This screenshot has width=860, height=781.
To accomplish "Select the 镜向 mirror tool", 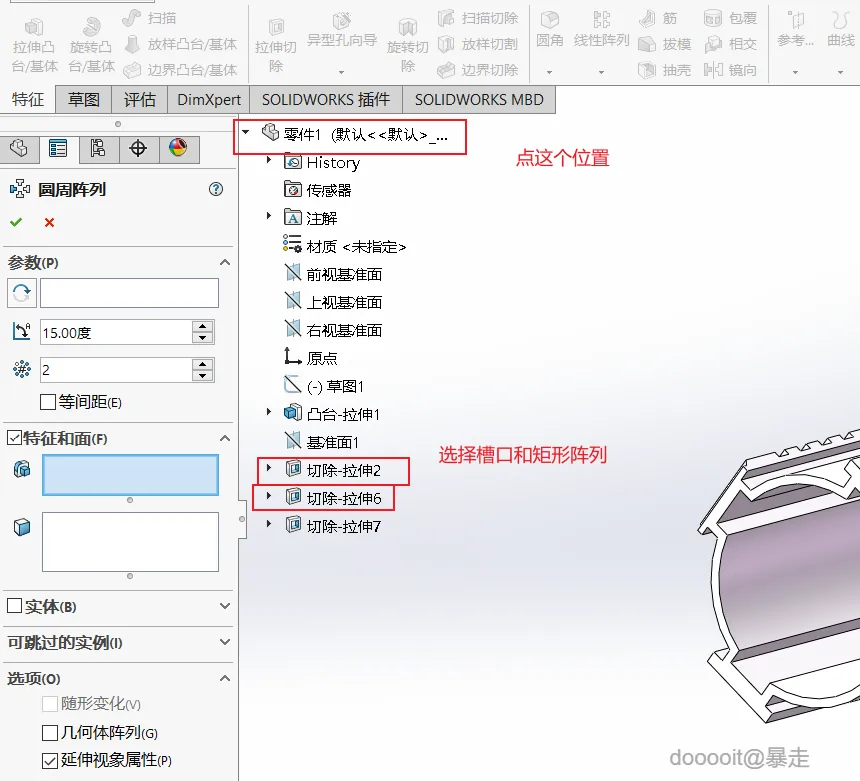I will tap(731, 70).
